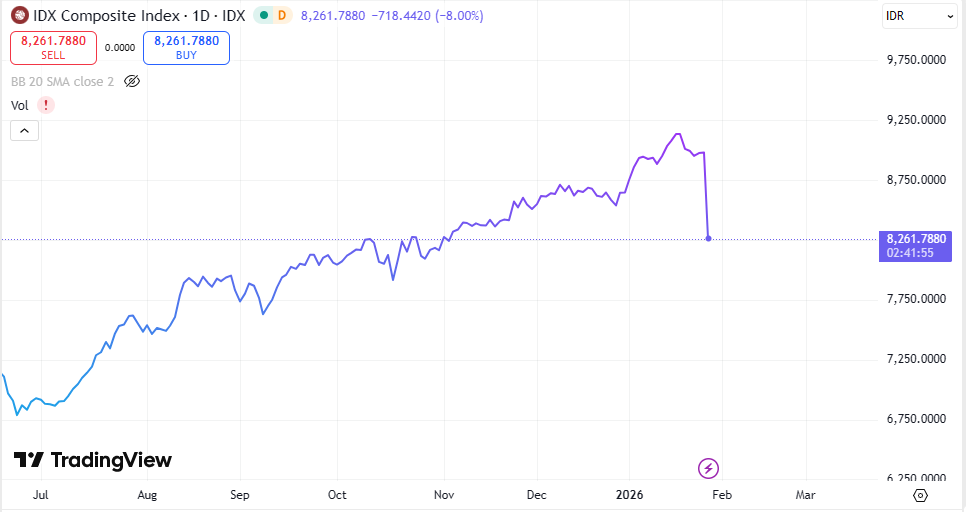Open chart settings hexagon icon

pos(921,495)
